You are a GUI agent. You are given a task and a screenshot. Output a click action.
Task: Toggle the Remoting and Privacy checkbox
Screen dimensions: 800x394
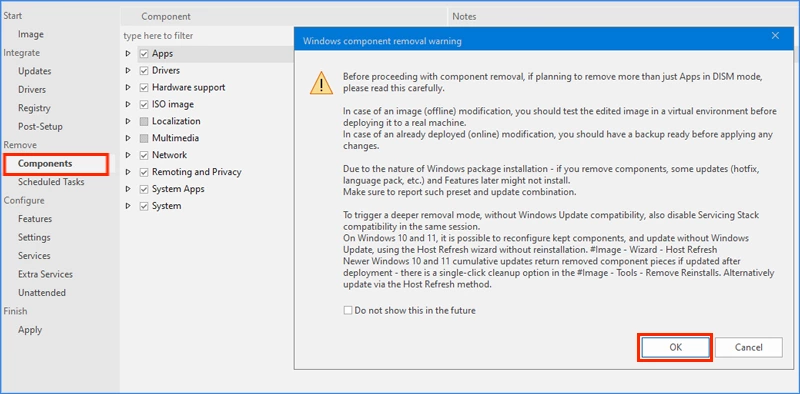[x=144, y=172]
